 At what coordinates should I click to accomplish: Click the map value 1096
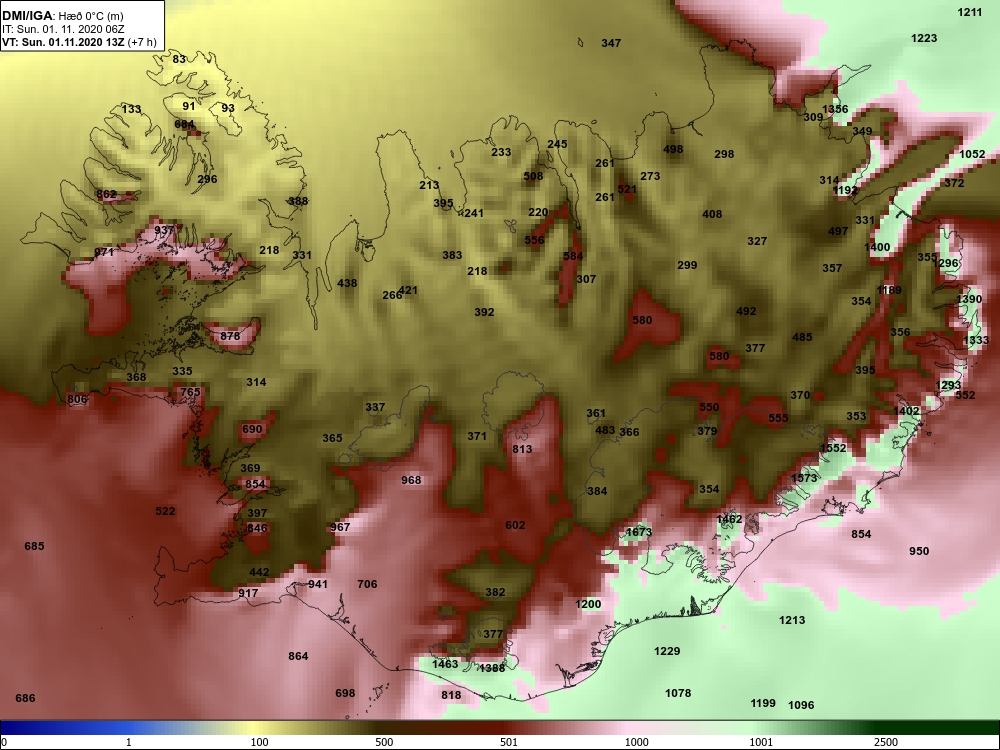point(801,705)
